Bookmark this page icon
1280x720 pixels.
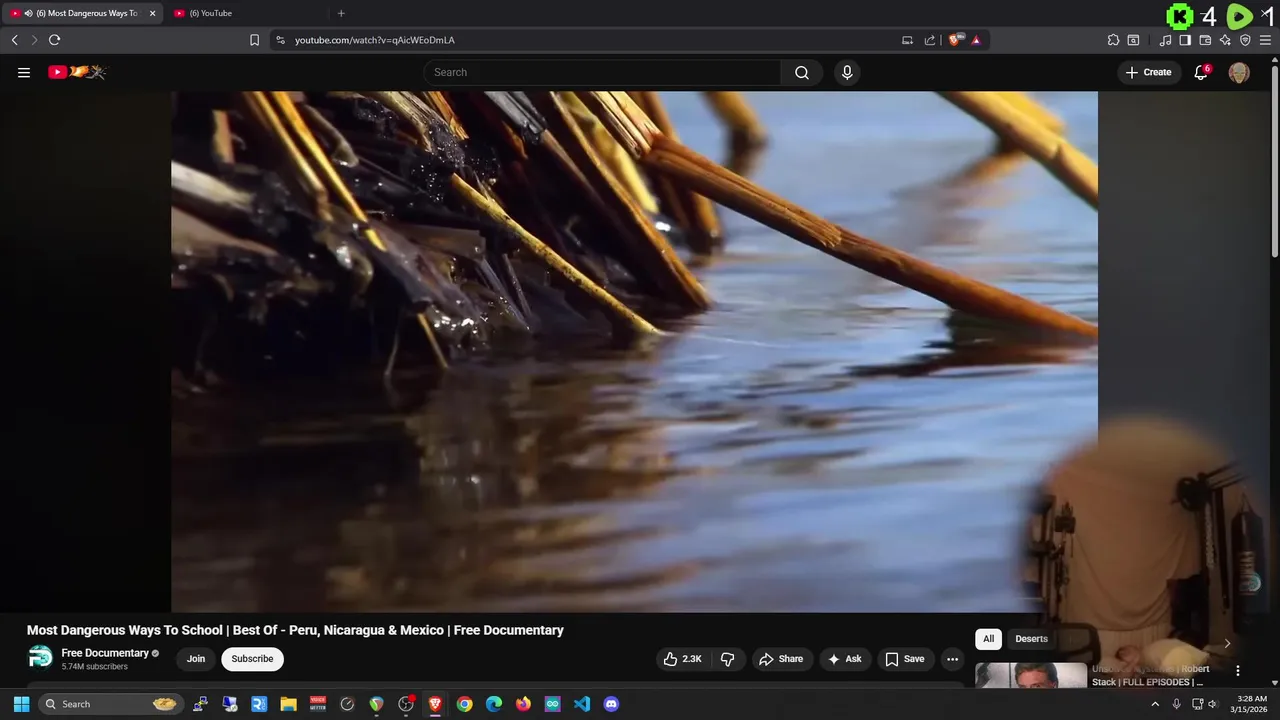[x=254, y=40]
